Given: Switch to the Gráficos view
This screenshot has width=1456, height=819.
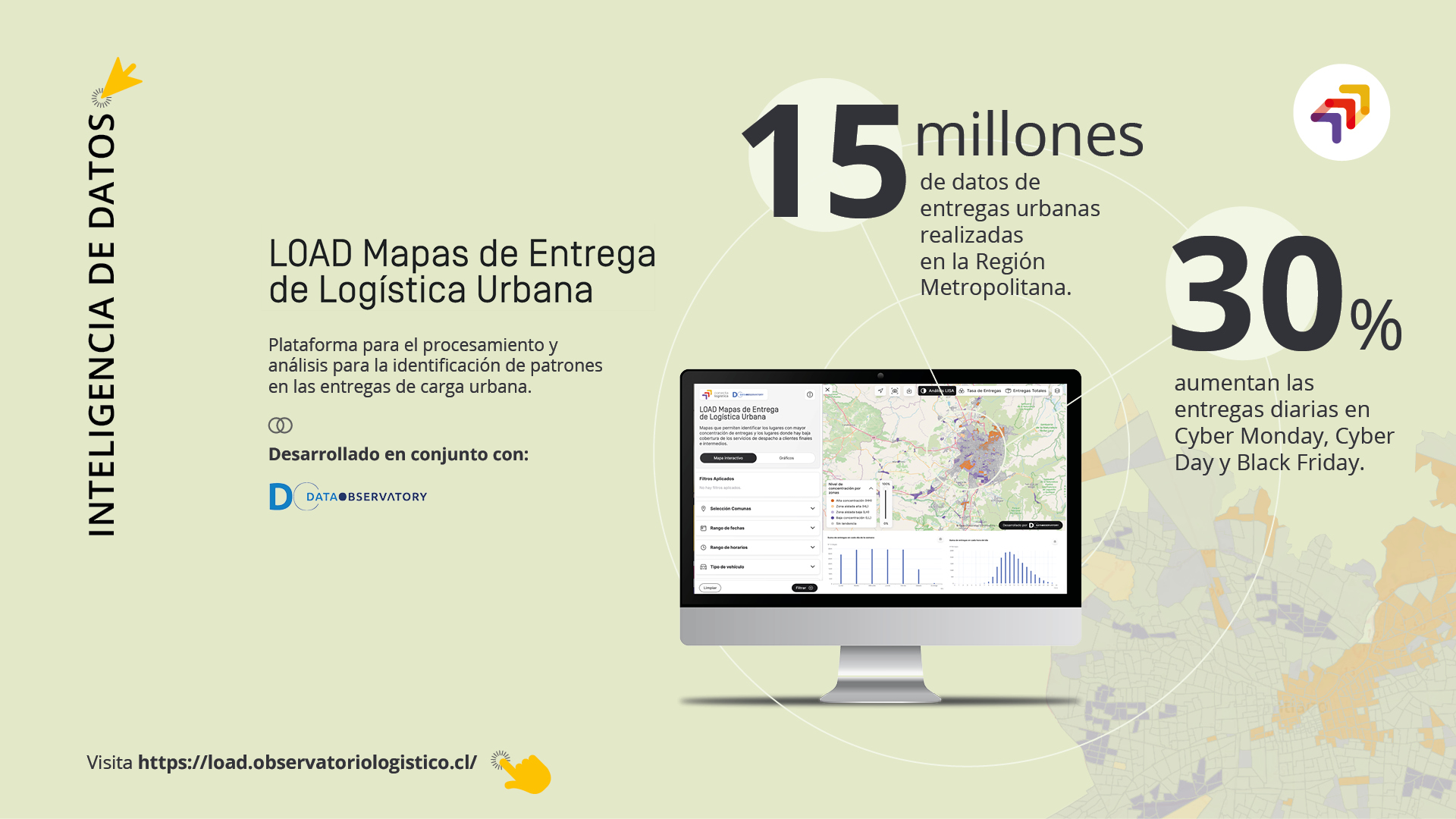Looking at the screenshot, I should (786, 458).
